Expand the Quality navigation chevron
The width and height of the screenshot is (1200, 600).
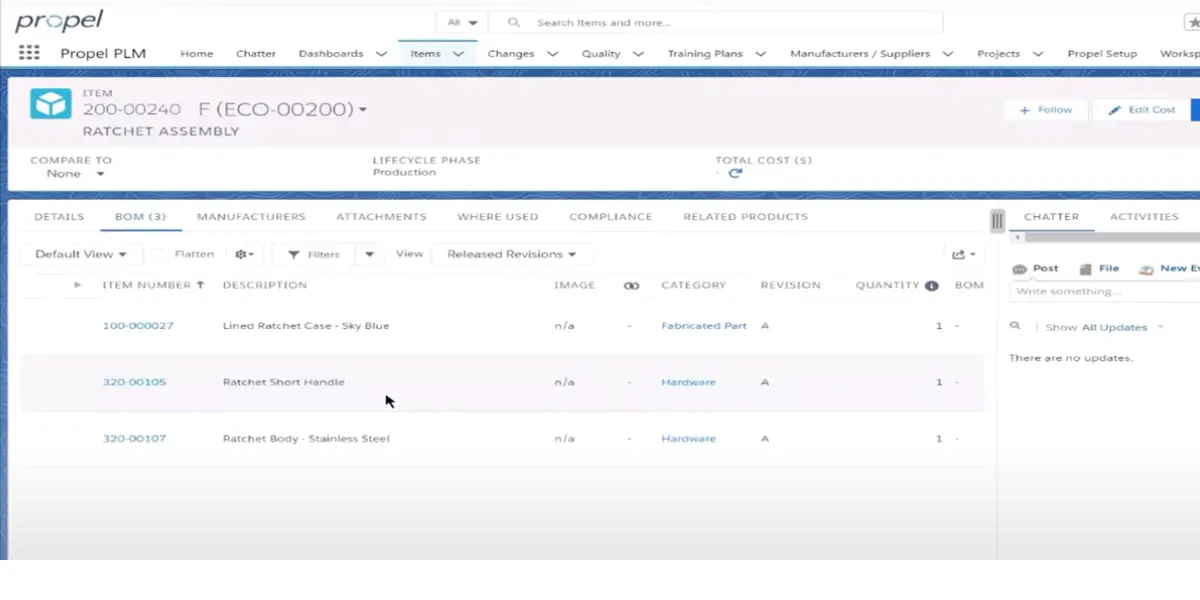tap(638, 54)
